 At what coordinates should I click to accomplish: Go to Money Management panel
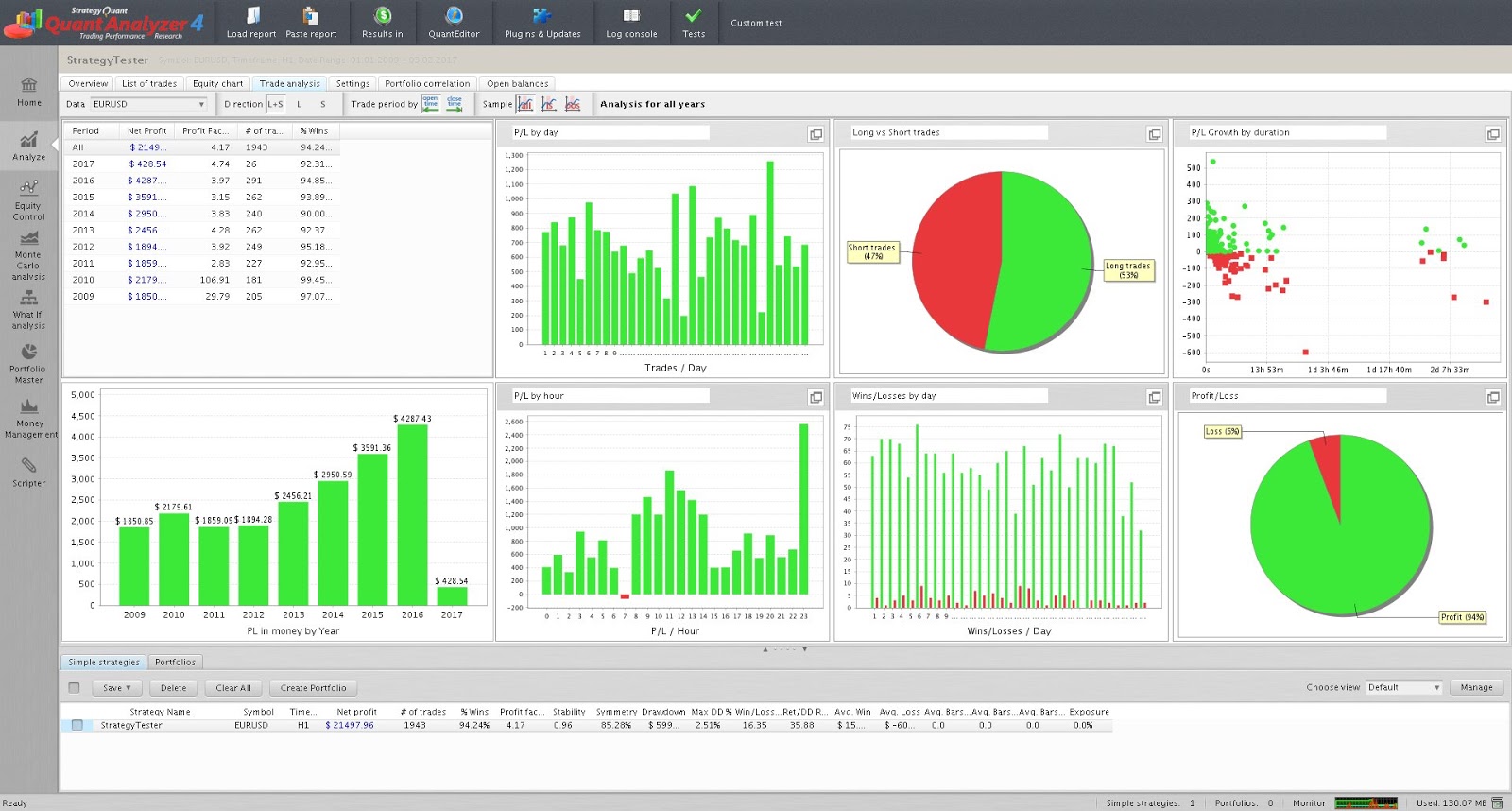coord(29,418)
